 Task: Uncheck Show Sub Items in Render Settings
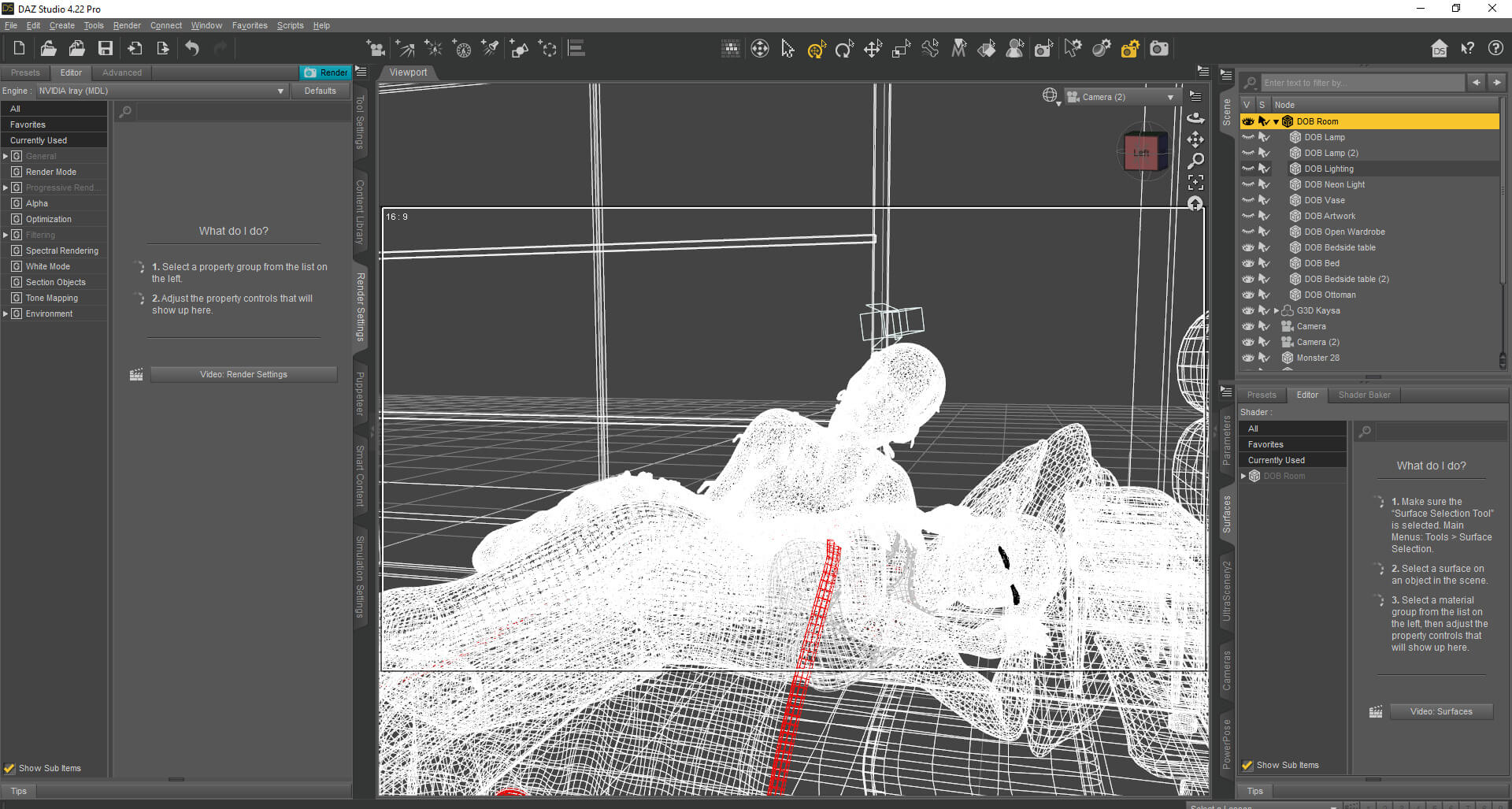[x=9, y=768]
